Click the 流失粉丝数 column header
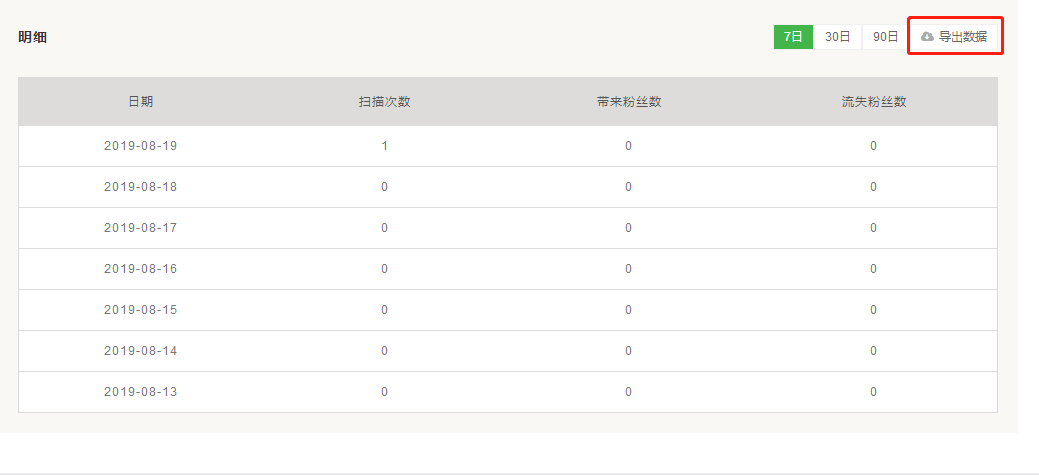 pos(874,102)
